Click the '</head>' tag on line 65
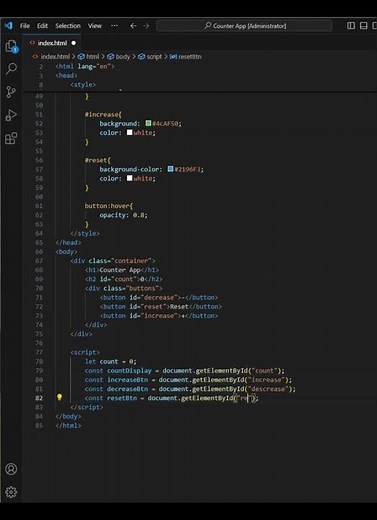 coord(68,242)
